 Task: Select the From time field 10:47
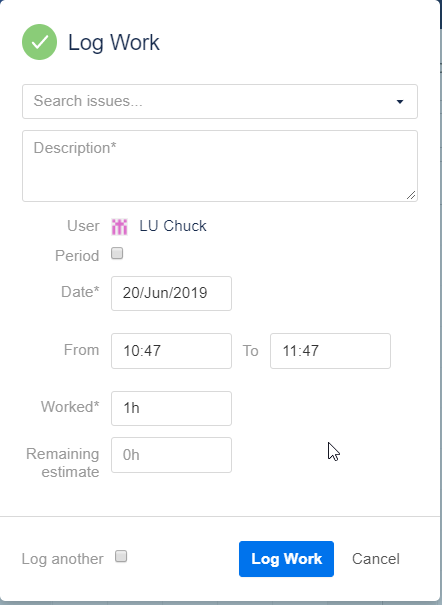point(171,351)
